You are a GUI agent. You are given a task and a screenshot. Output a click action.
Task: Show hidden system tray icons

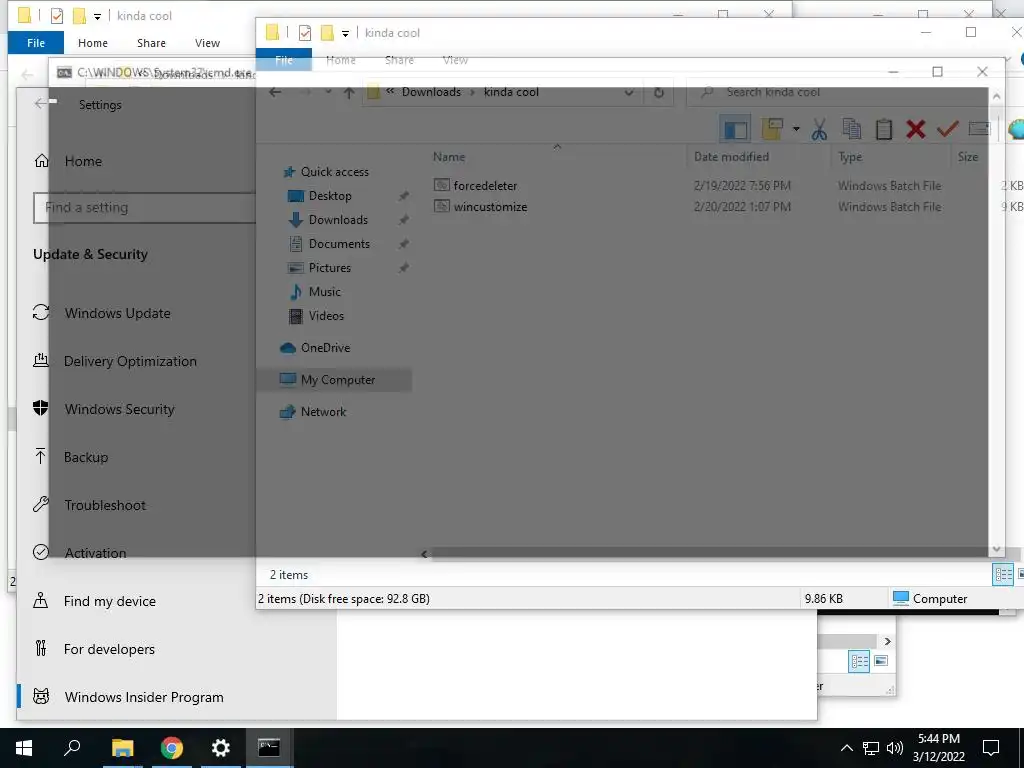[846, 748]
